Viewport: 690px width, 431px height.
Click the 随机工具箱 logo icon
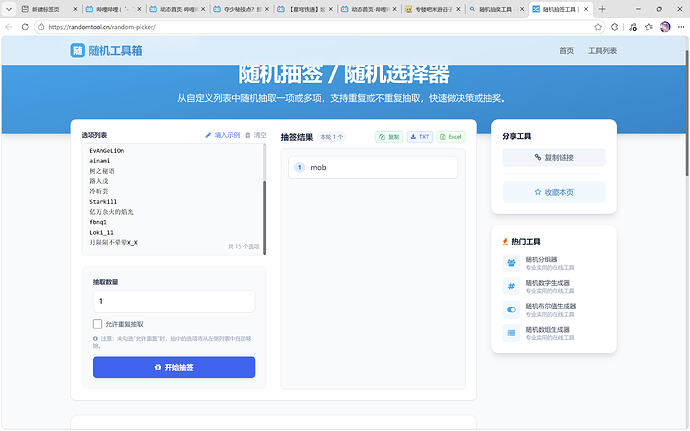[77, 51]
